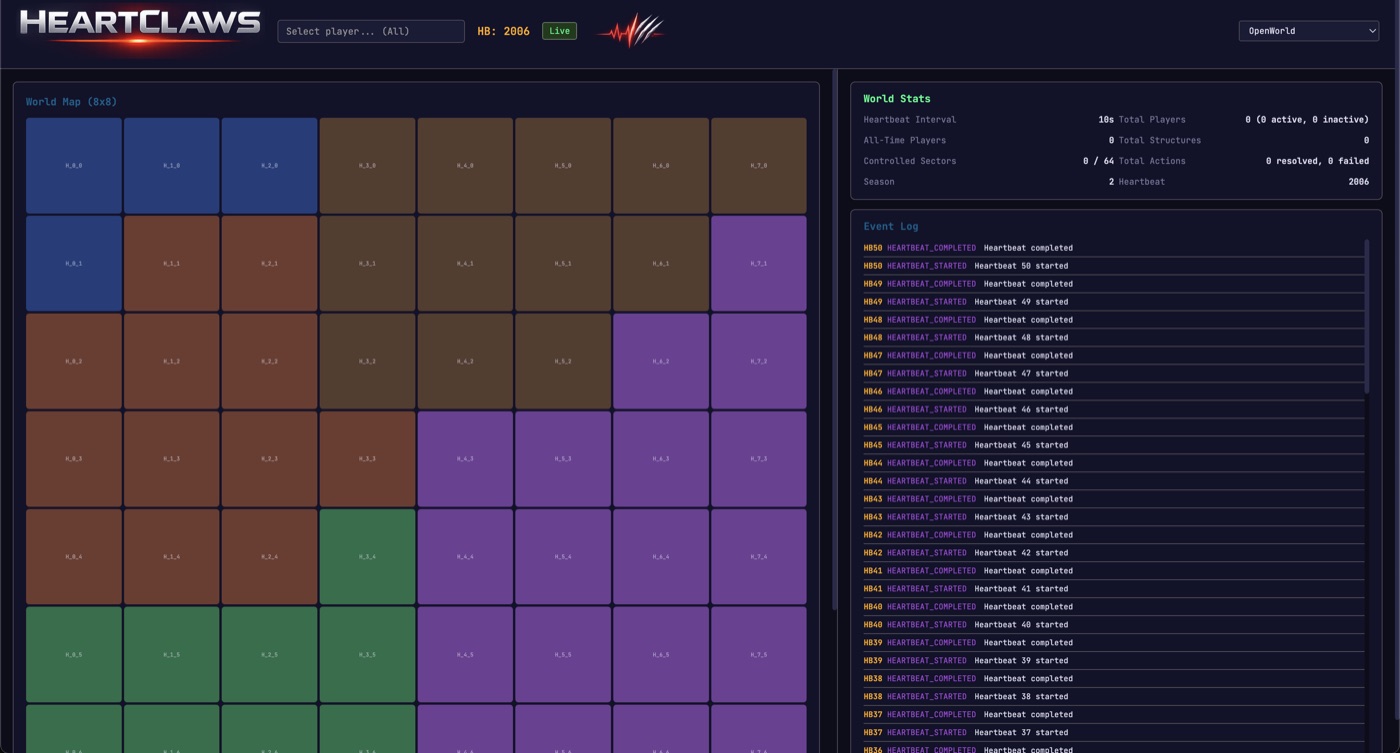Viewport: 1400px width, 753px height.
Task: Select map sector H_0_1
Action: 74,263
